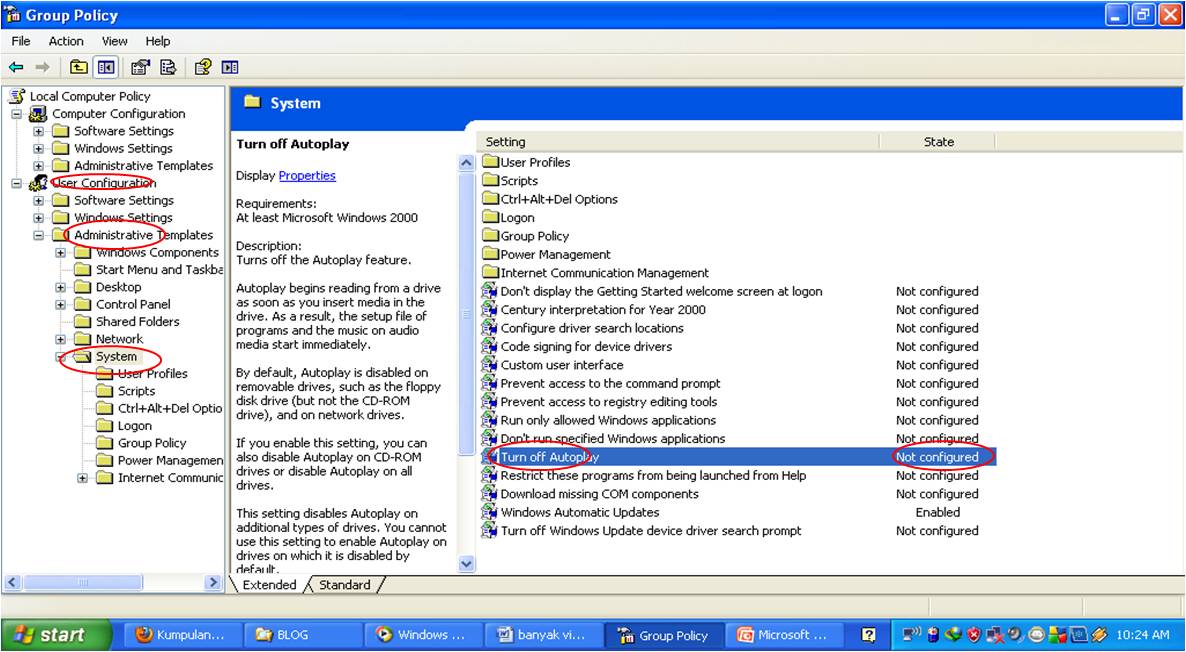
Task: Select Run only allowed Windows applications
Action: pos(608,420)
